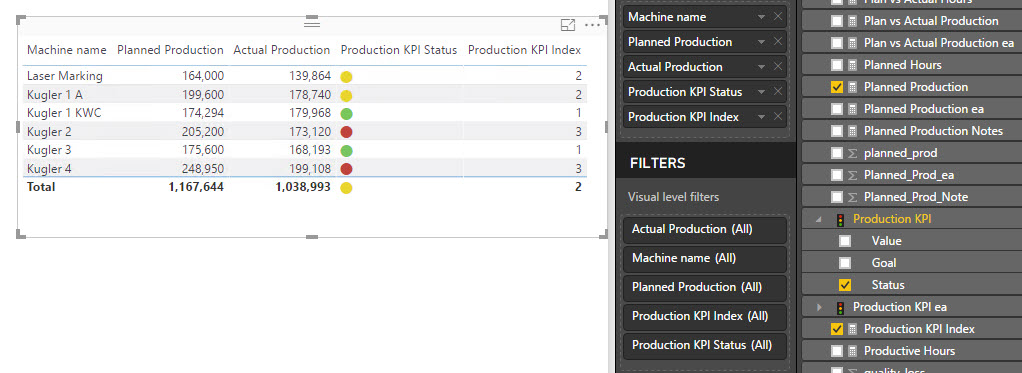Click green KPI status dot for Kugler 3
Image resolution: width=1022 pixels, height=373 pixels.
pos(346,151)
